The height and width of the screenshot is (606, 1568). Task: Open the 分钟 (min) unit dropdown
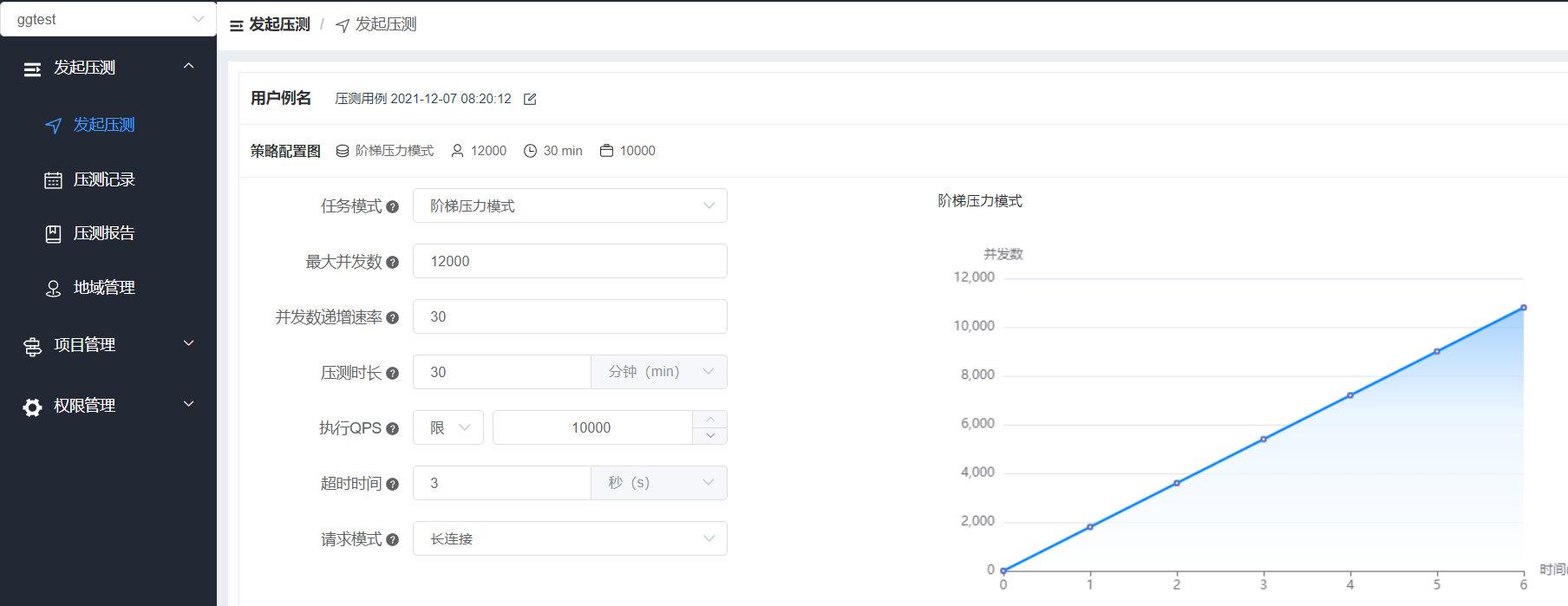pos(659,372)
